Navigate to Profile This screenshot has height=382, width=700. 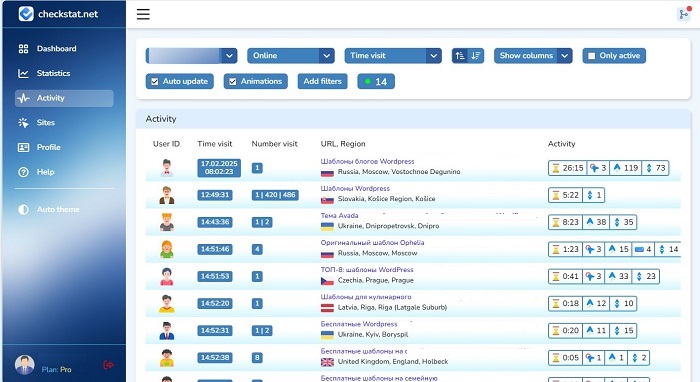coord(64,147)
